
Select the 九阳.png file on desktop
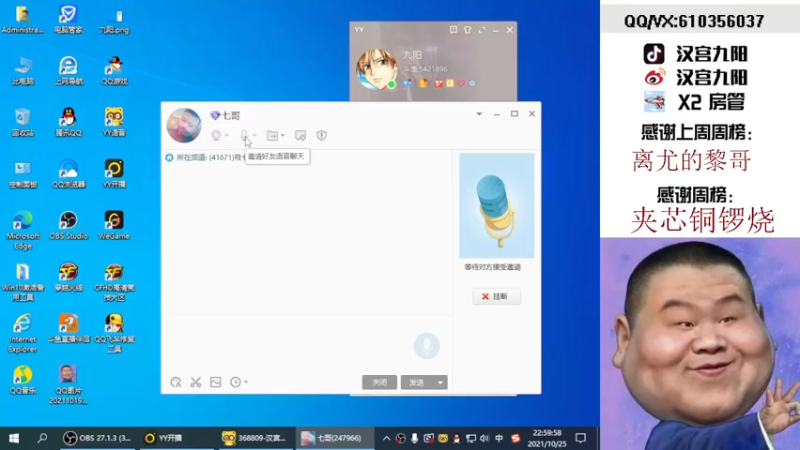tap(114, 20)
